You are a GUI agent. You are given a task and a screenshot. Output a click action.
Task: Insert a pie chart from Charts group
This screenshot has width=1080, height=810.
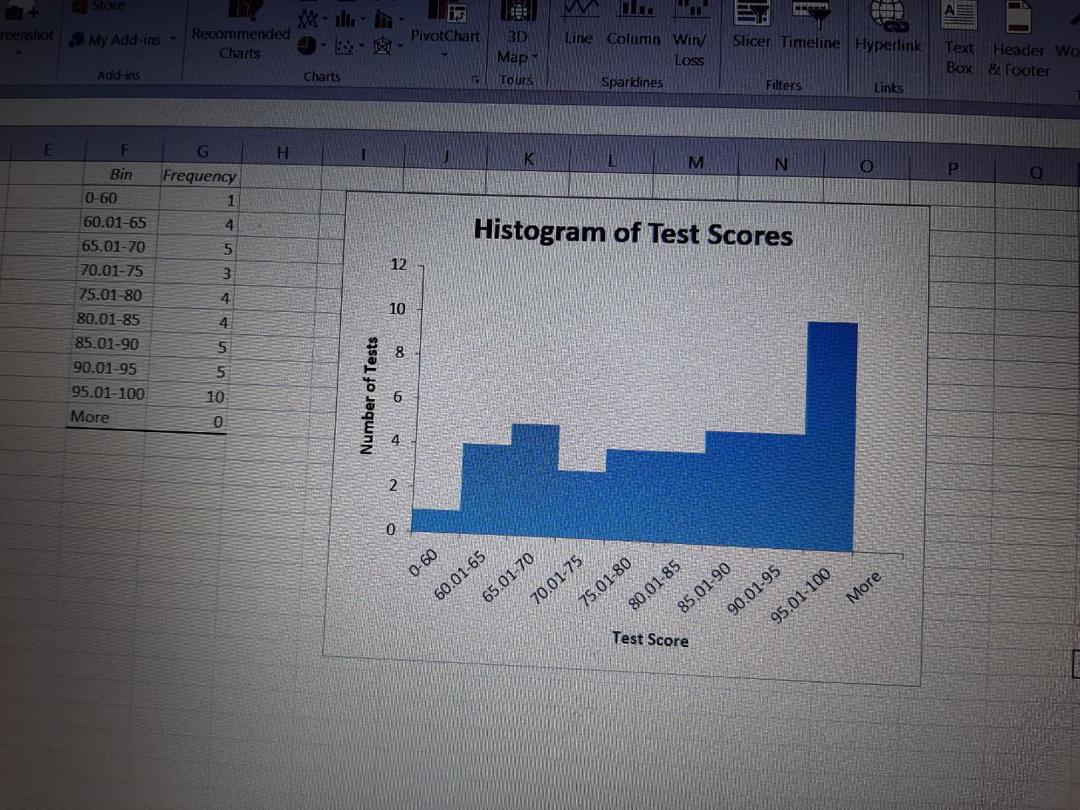pos(307,46)
